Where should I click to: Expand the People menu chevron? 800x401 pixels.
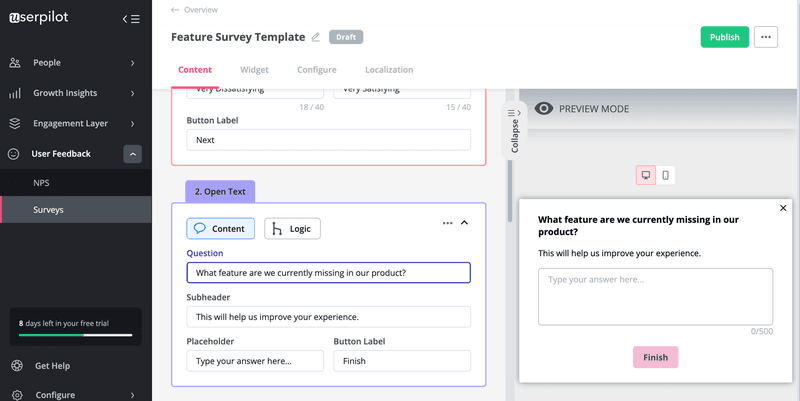tap(132, 63)
